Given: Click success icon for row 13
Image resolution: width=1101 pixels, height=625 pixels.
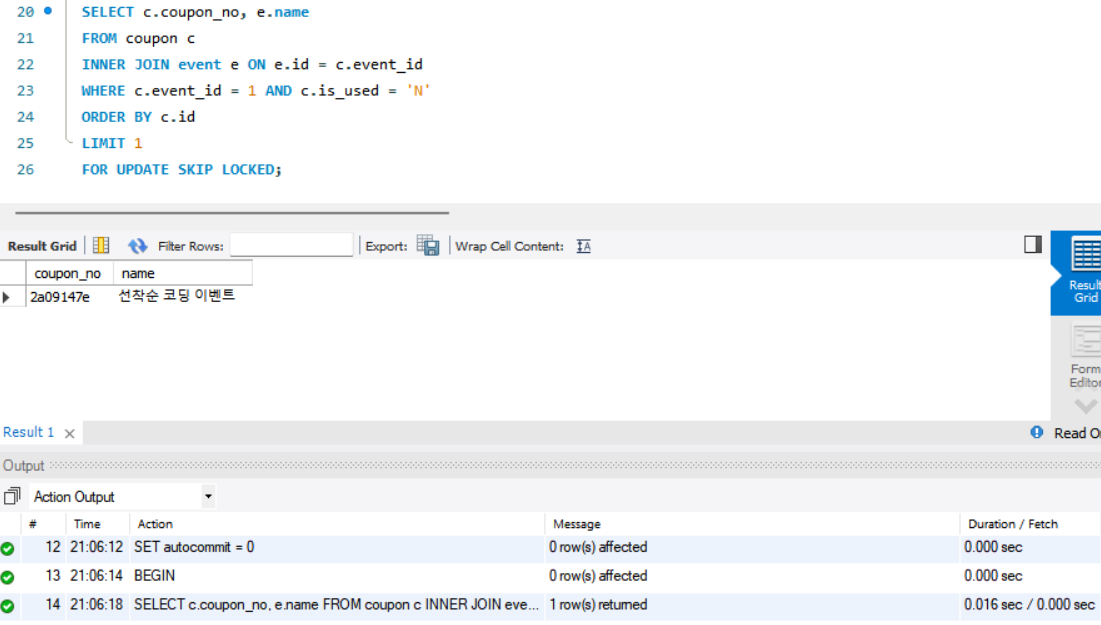Looking at the screenshot, I should [8, 577].
